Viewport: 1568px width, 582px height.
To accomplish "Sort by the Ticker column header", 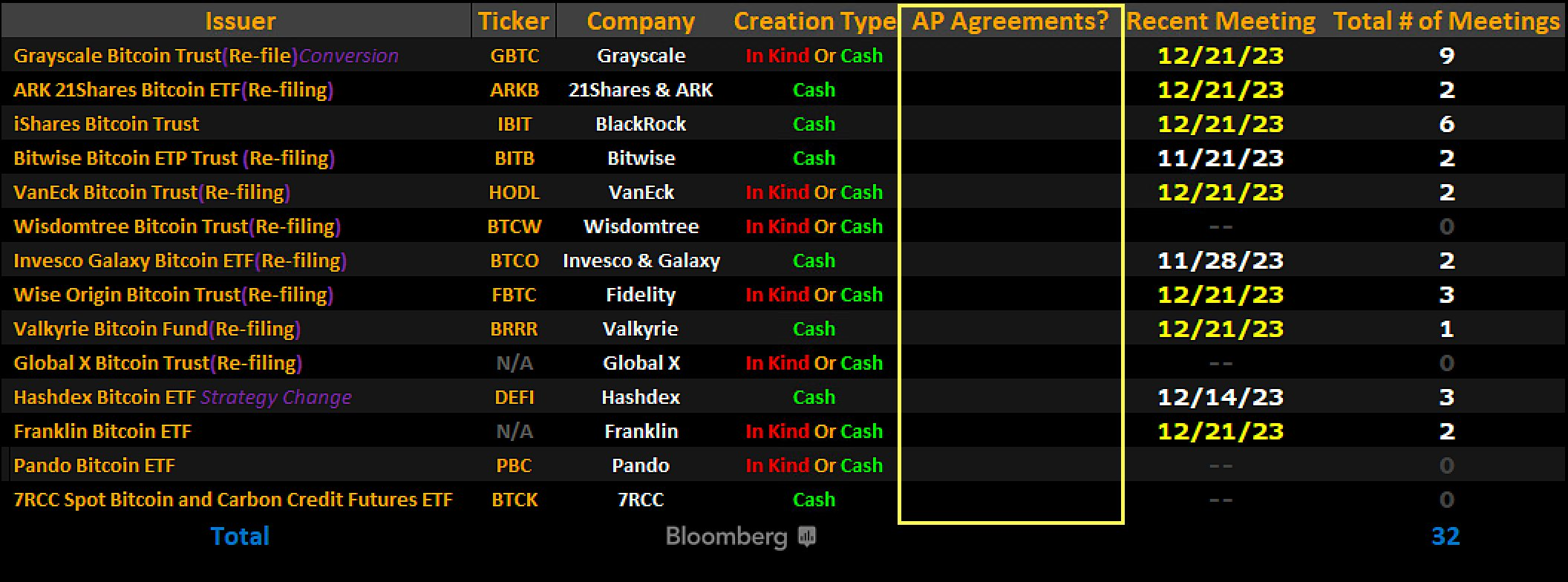I will [x=514, y=21].
